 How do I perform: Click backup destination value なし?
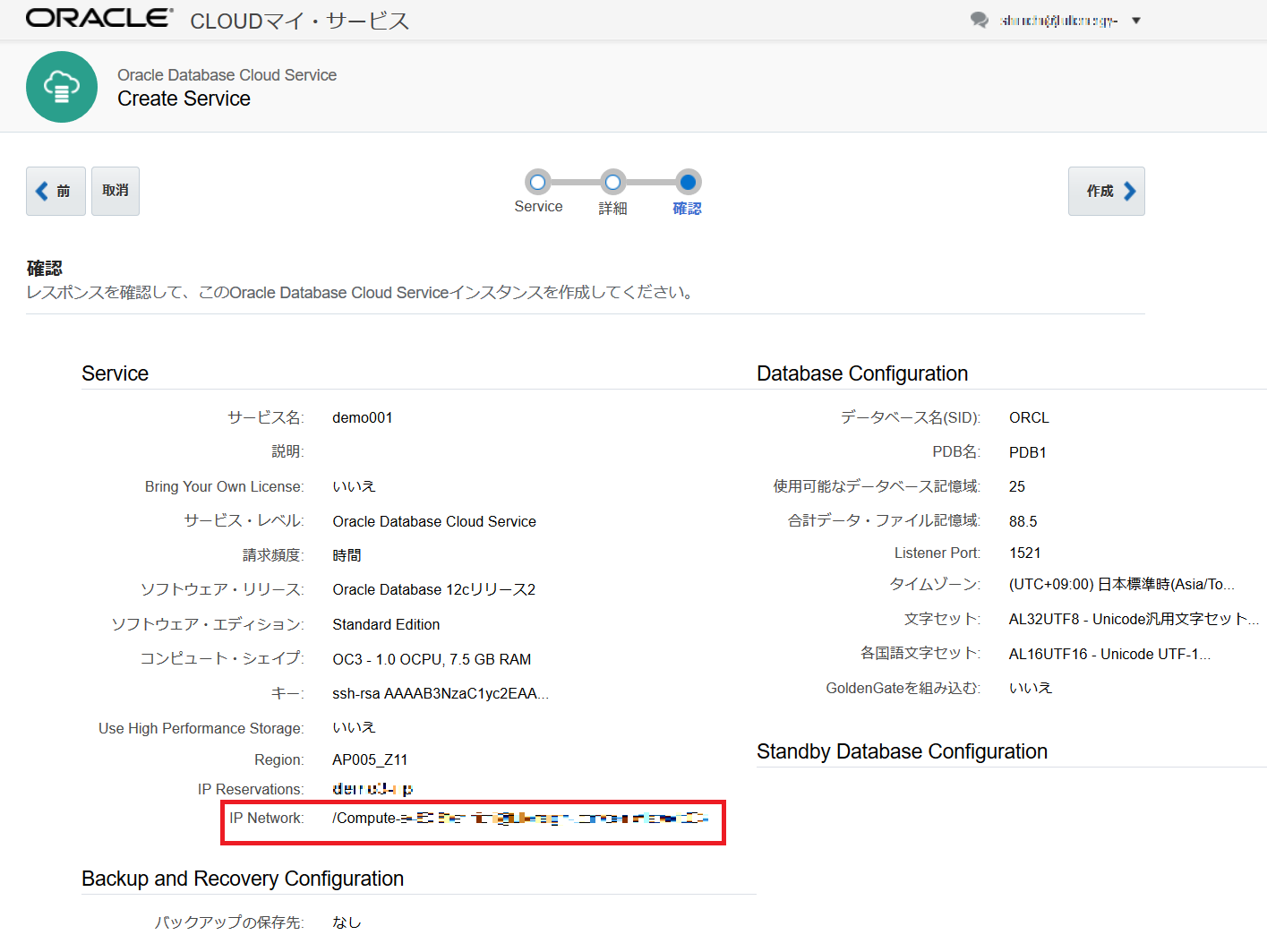(347, 922)
